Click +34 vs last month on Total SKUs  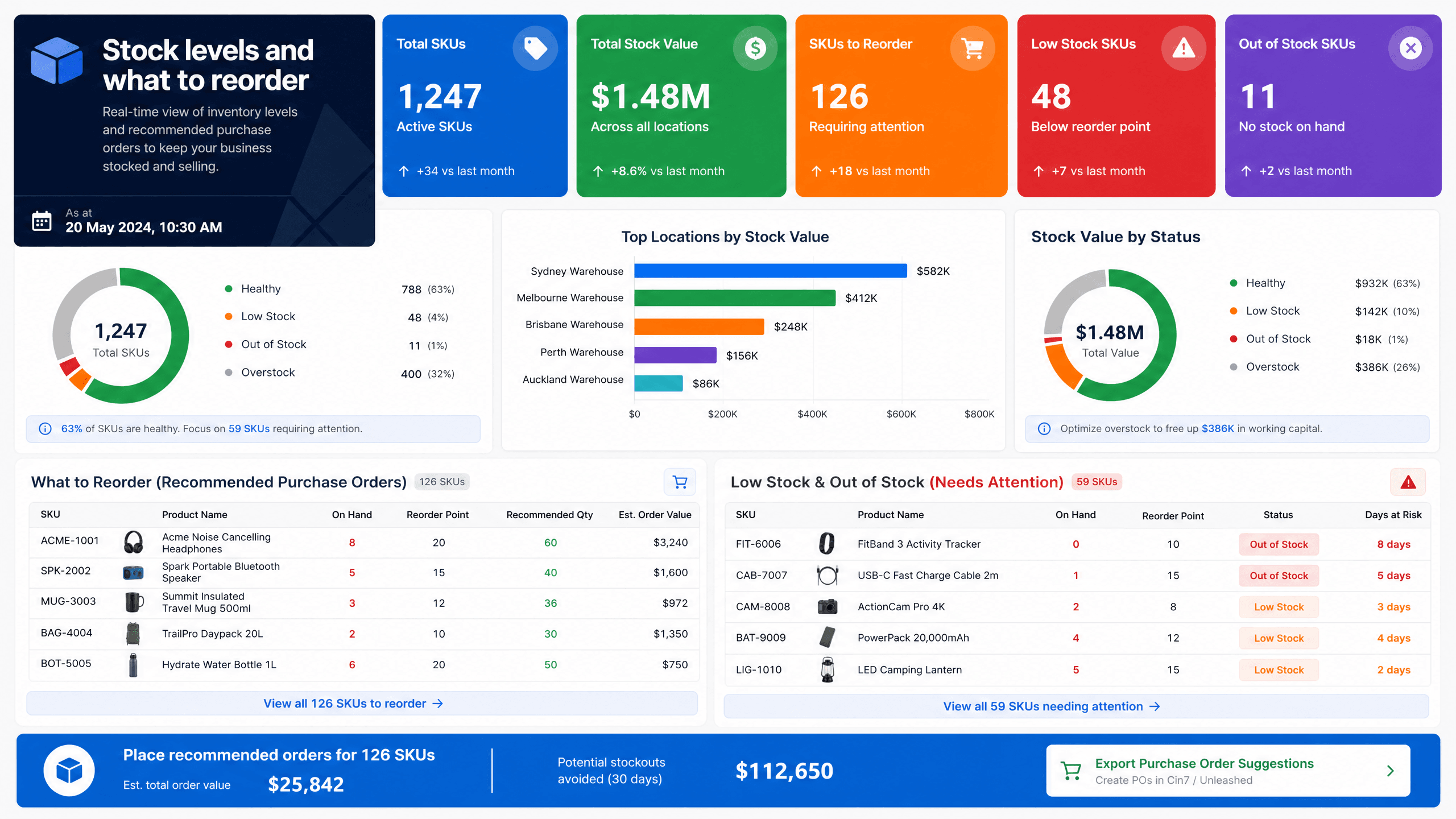[465, 171]
